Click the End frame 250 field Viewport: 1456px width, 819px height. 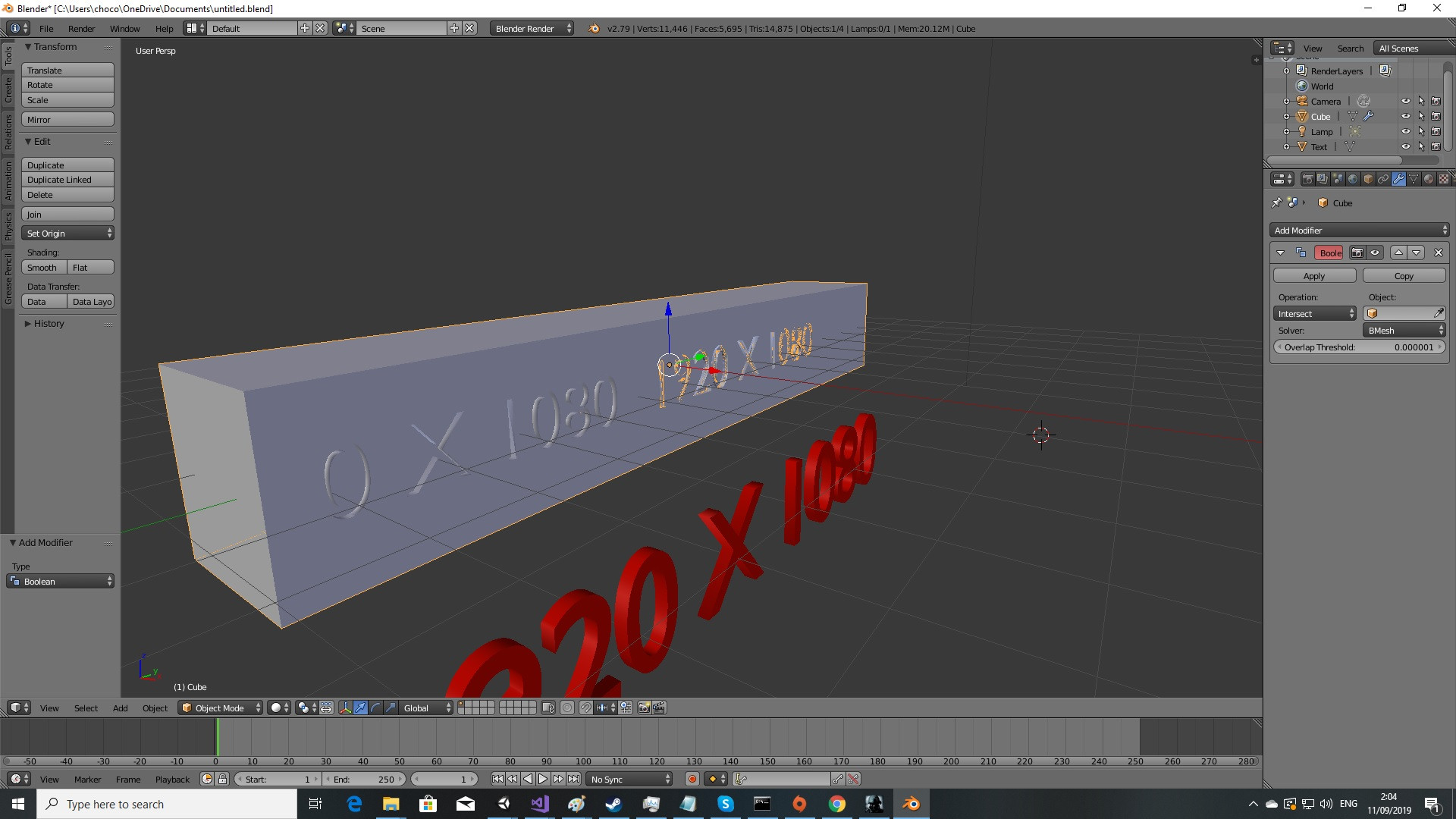point(365,779)
